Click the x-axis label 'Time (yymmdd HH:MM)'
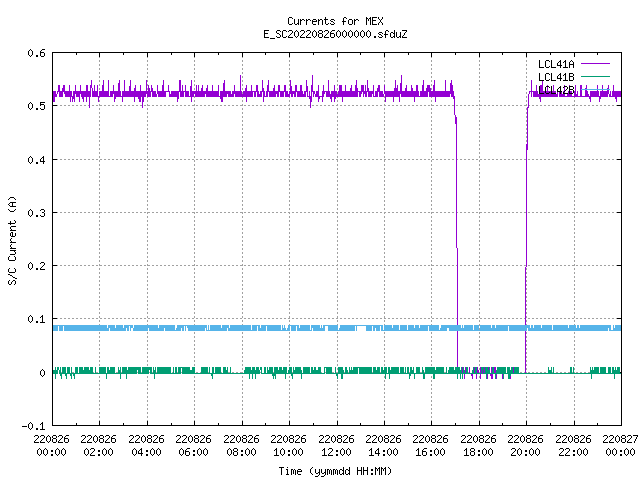640x480 pixels. (335, 471)
